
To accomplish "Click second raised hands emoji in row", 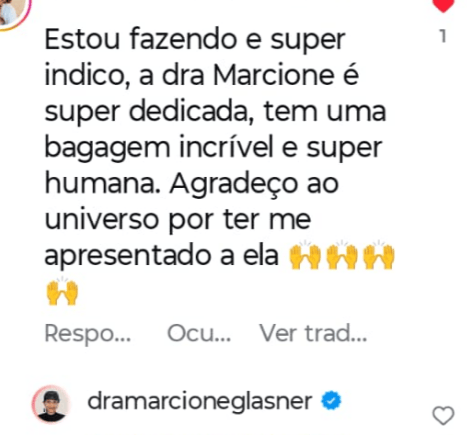I will click(342, 254).
